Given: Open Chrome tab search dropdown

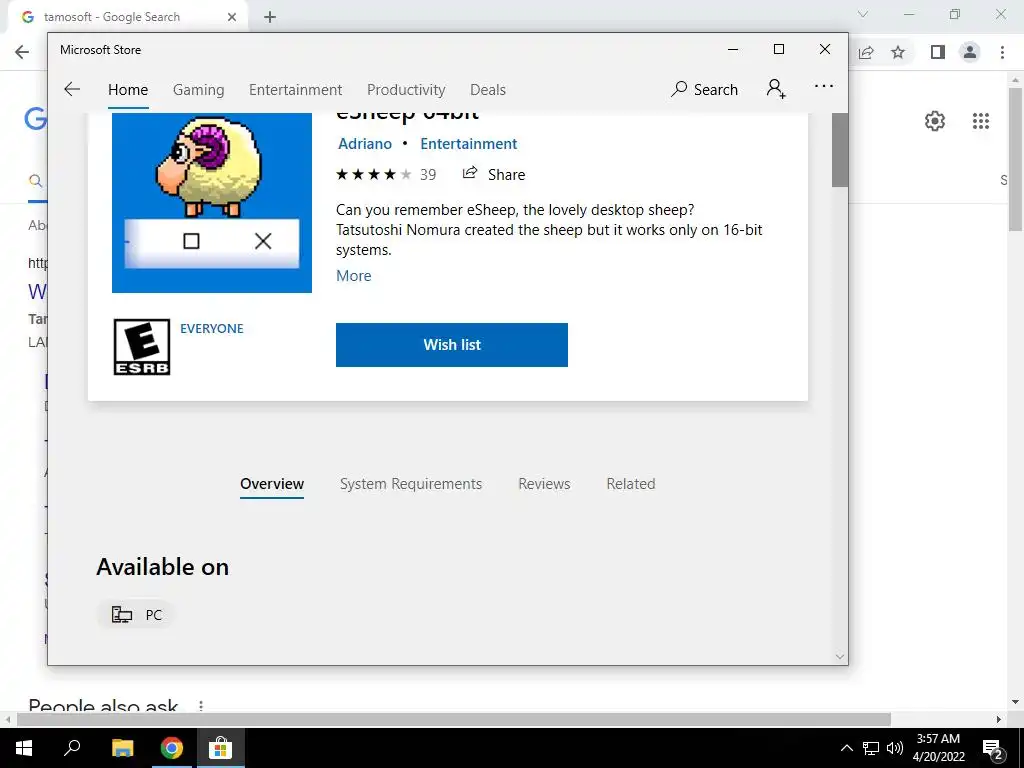Looking at the screenshot, I should pyautogui.click(x=863, y=14).
